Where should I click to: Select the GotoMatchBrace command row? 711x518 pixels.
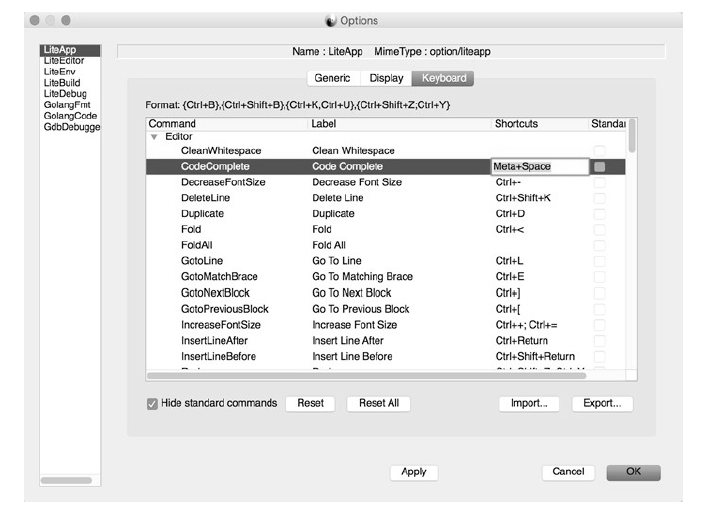pyautogui.click(x=386, y=277)
